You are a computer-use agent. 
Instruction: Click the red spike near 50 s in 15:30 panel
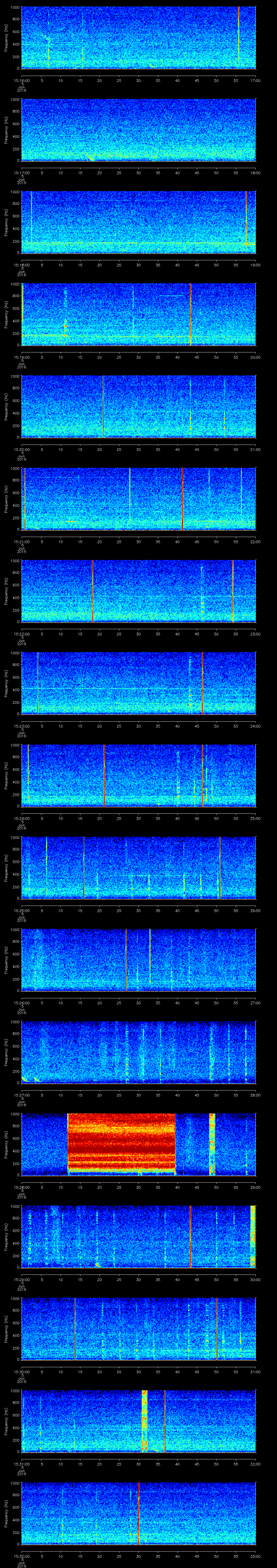(217, 1329)
